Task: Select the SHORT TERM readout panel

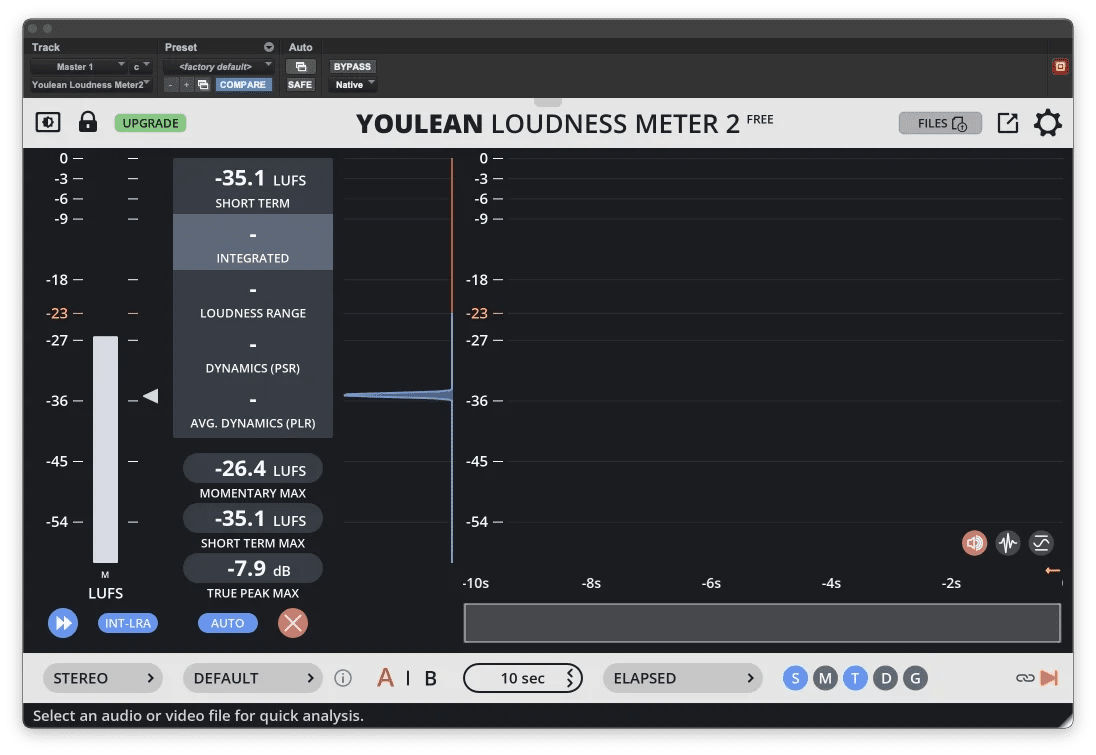Action: click(x=253, y=186)
